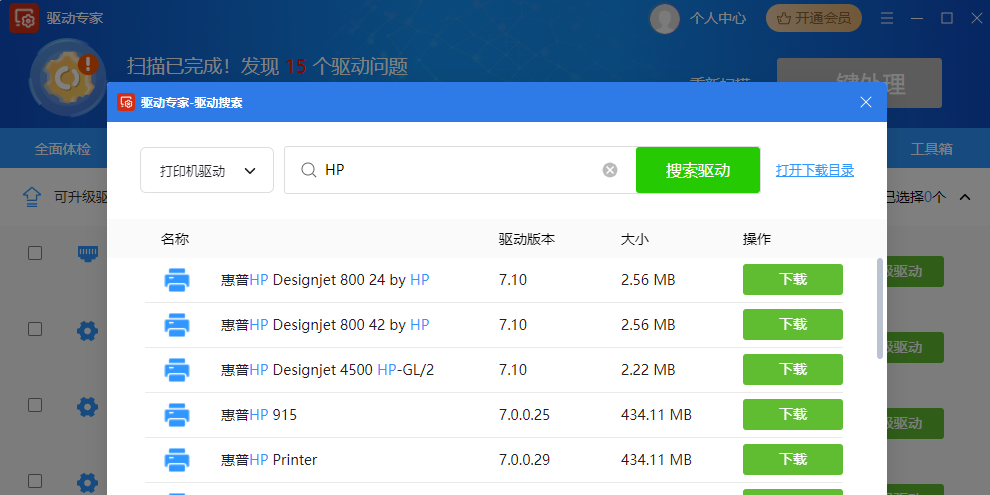The image size is (990, 495).
Task: Click the dialog title logo icon
Action: pos(126,102)
